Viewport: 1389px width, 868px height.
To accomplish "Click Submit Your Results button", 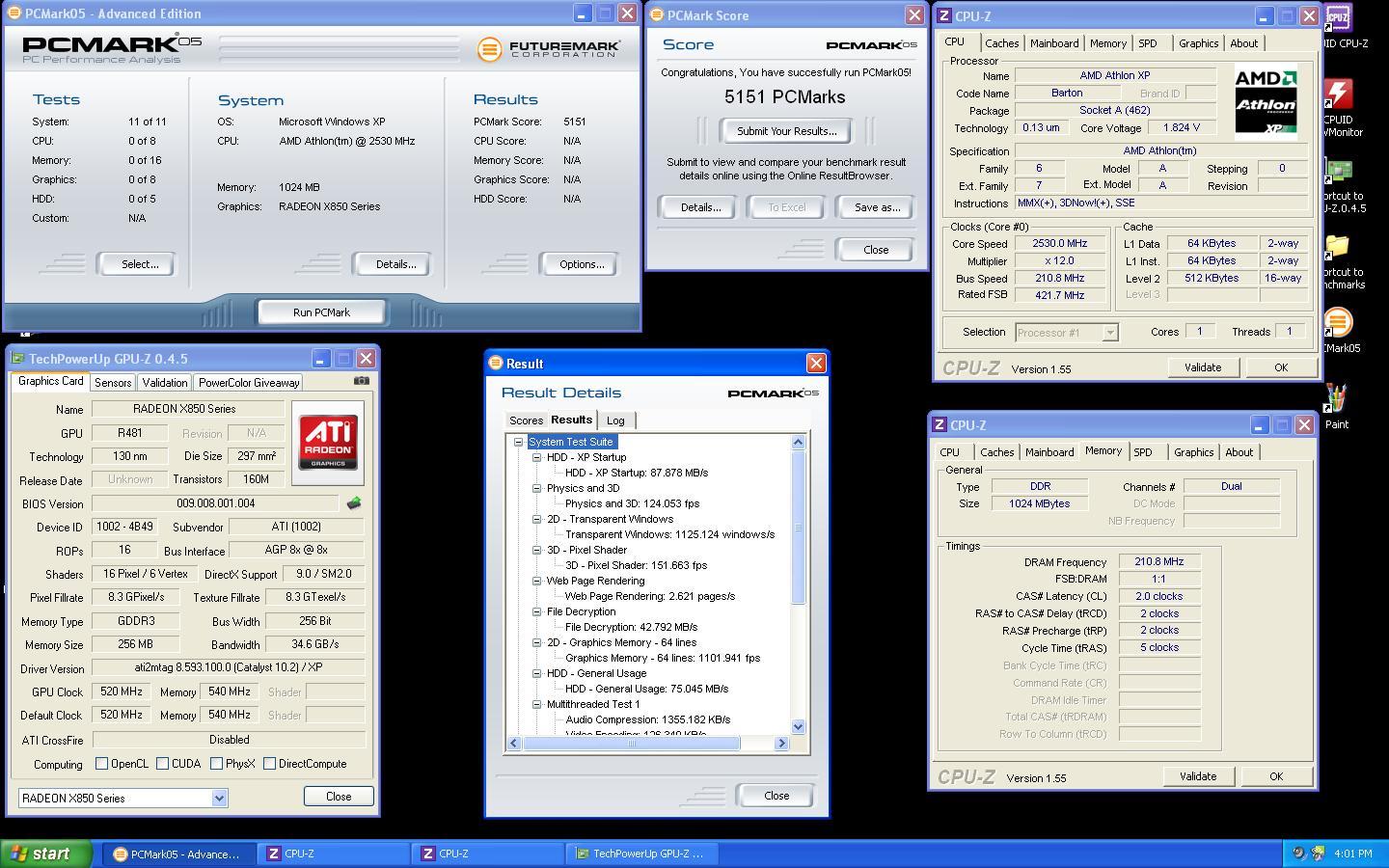I will (x=786, y=131).
